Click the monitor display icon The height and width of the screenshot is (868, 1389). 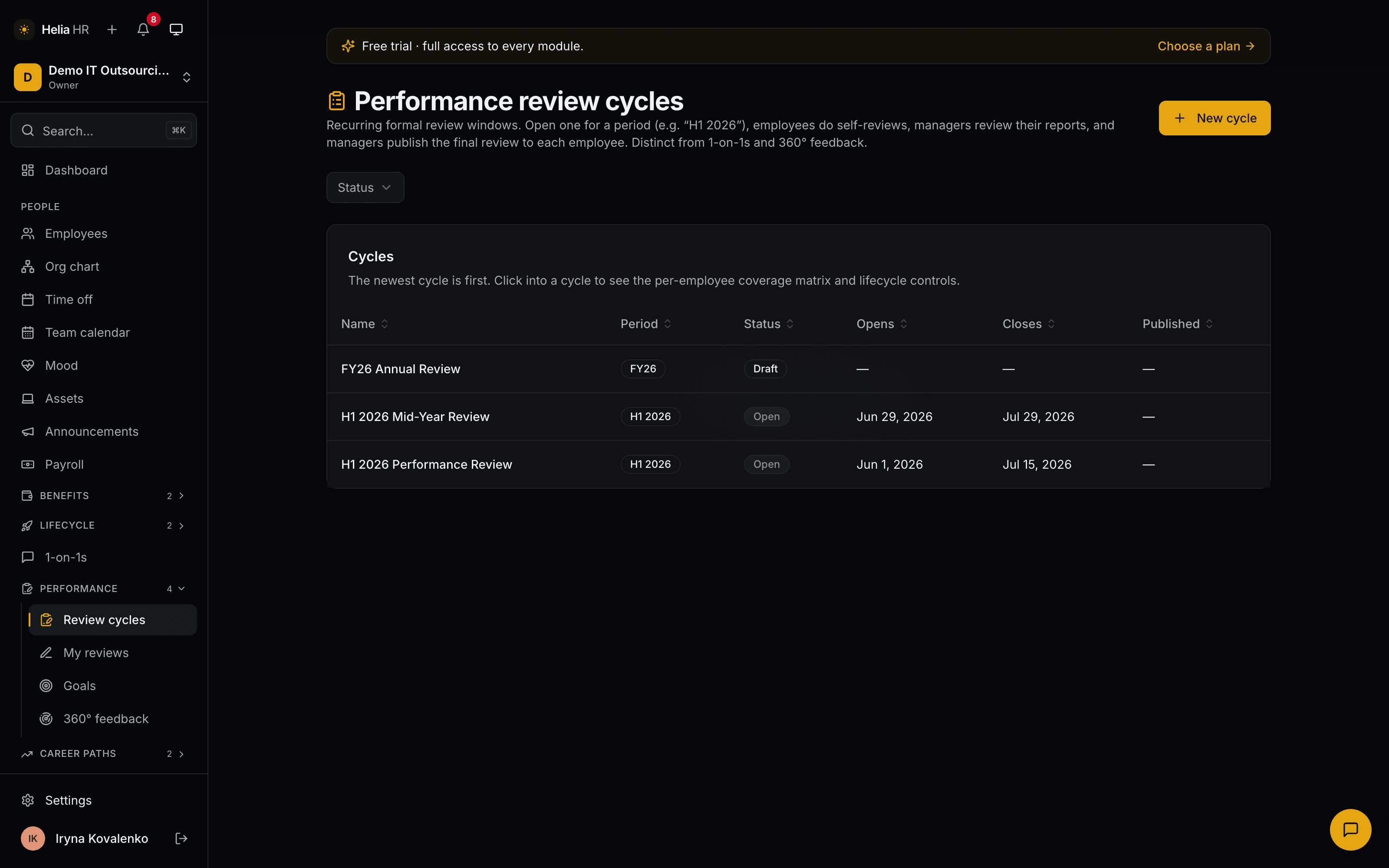tap(176, 29)
